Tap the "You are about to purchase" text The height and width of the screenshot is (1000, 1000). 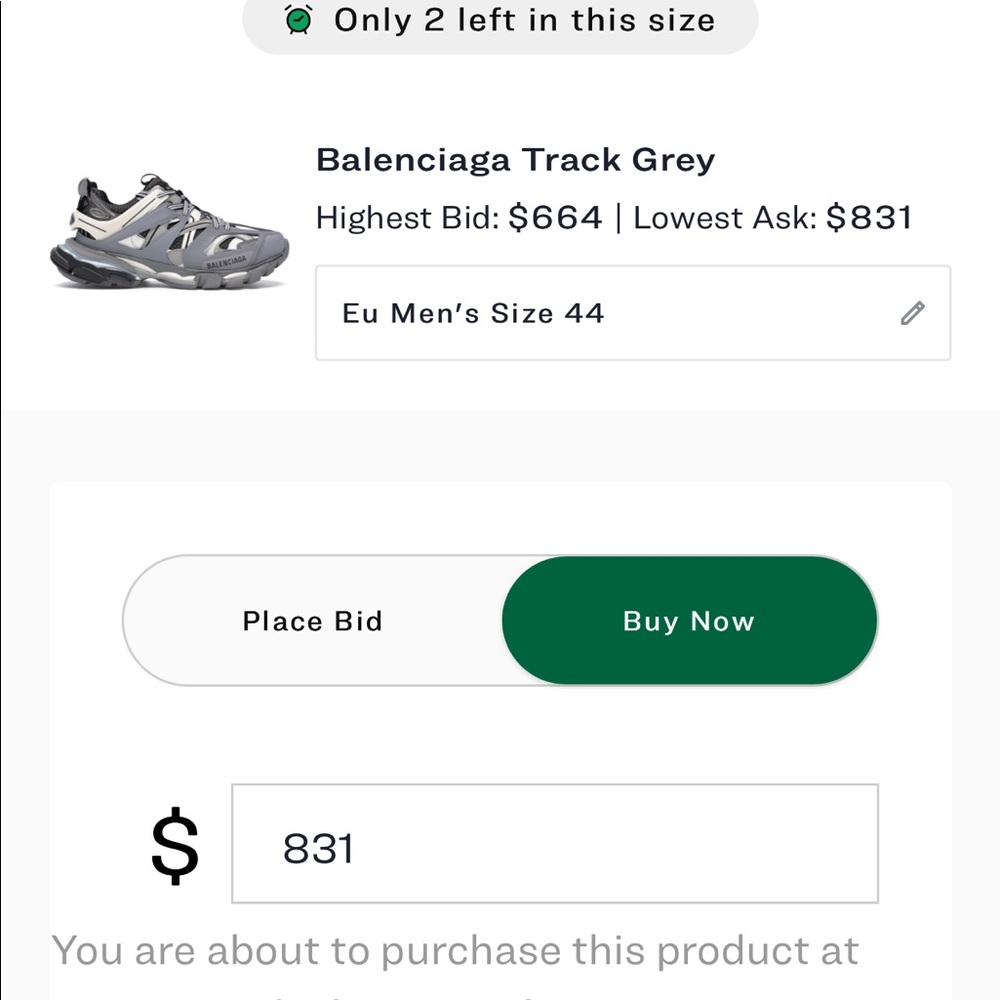[455, 950]
